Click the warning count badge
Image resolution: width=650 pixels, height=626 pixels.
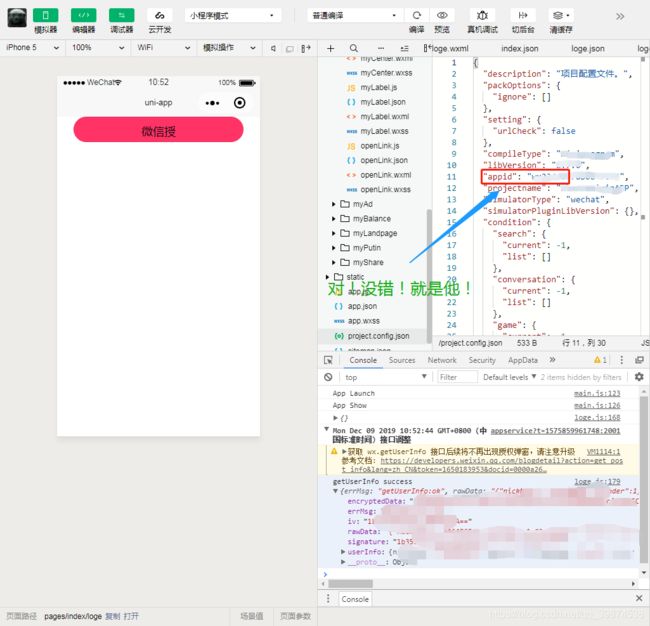[600, 360]
